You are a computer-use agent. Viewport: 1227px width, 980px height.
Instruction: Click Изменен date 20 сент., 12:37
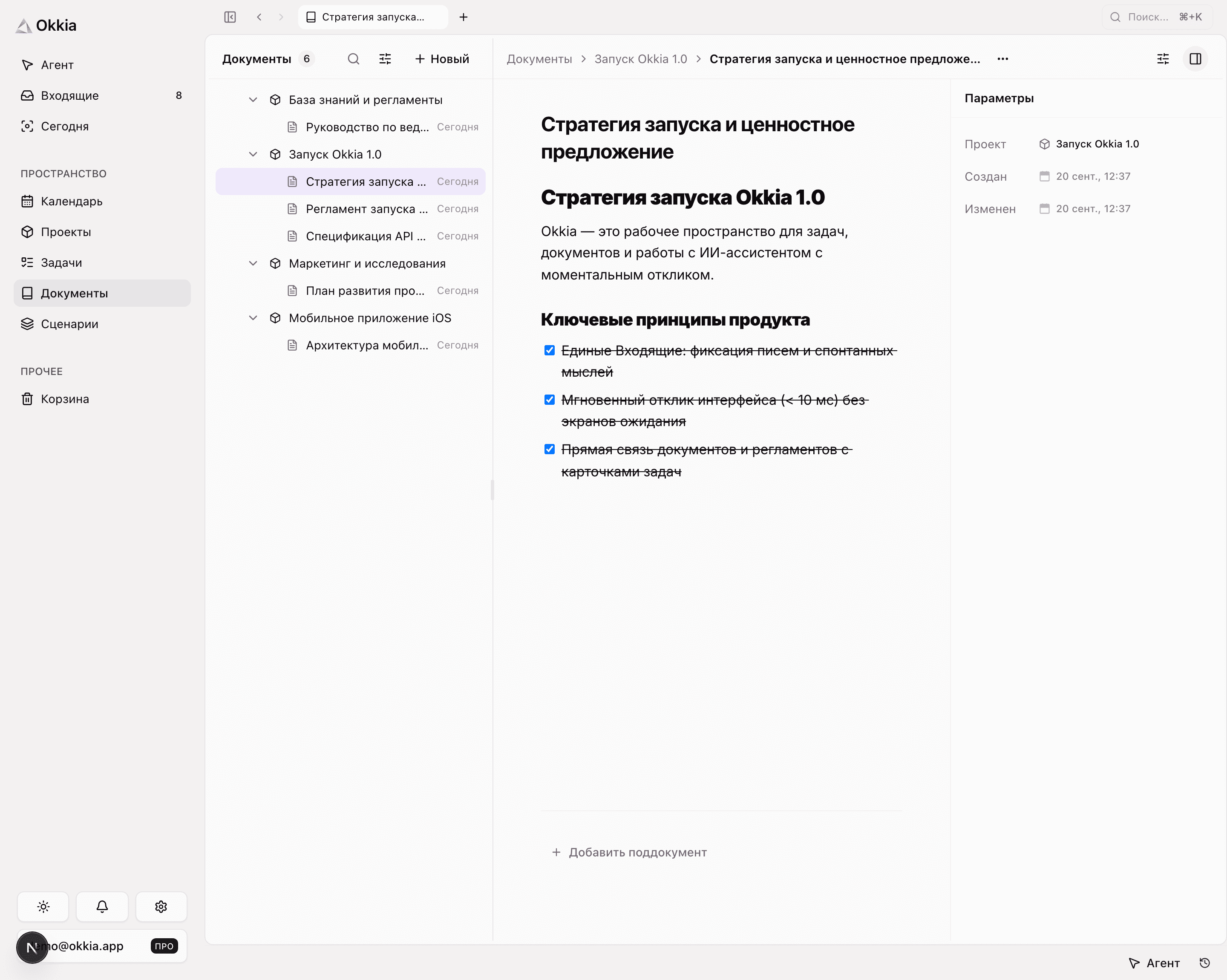[1085, 210]
